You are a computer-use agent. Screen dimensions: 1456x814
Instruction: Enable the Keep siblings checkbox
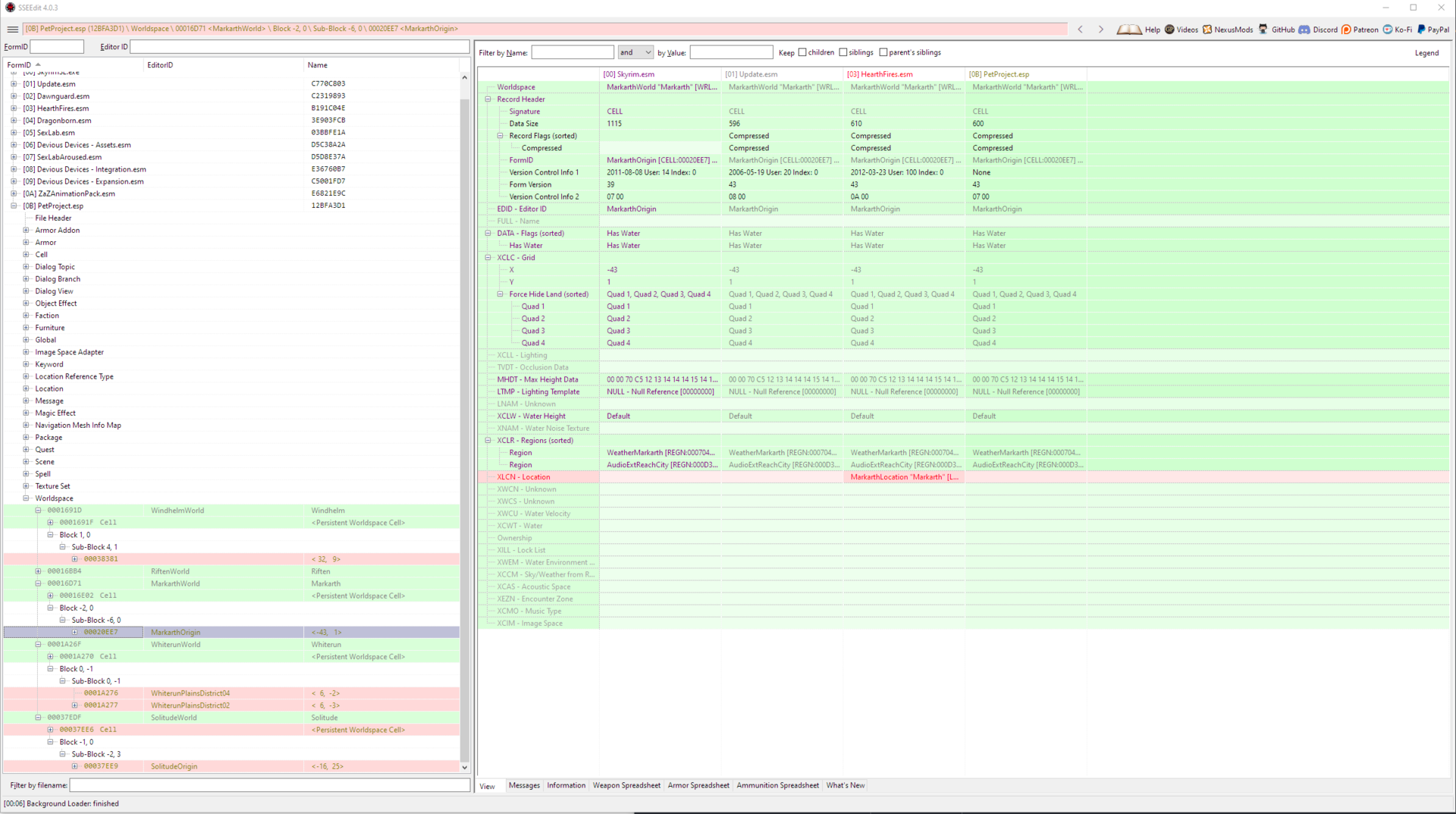(843, 52)
